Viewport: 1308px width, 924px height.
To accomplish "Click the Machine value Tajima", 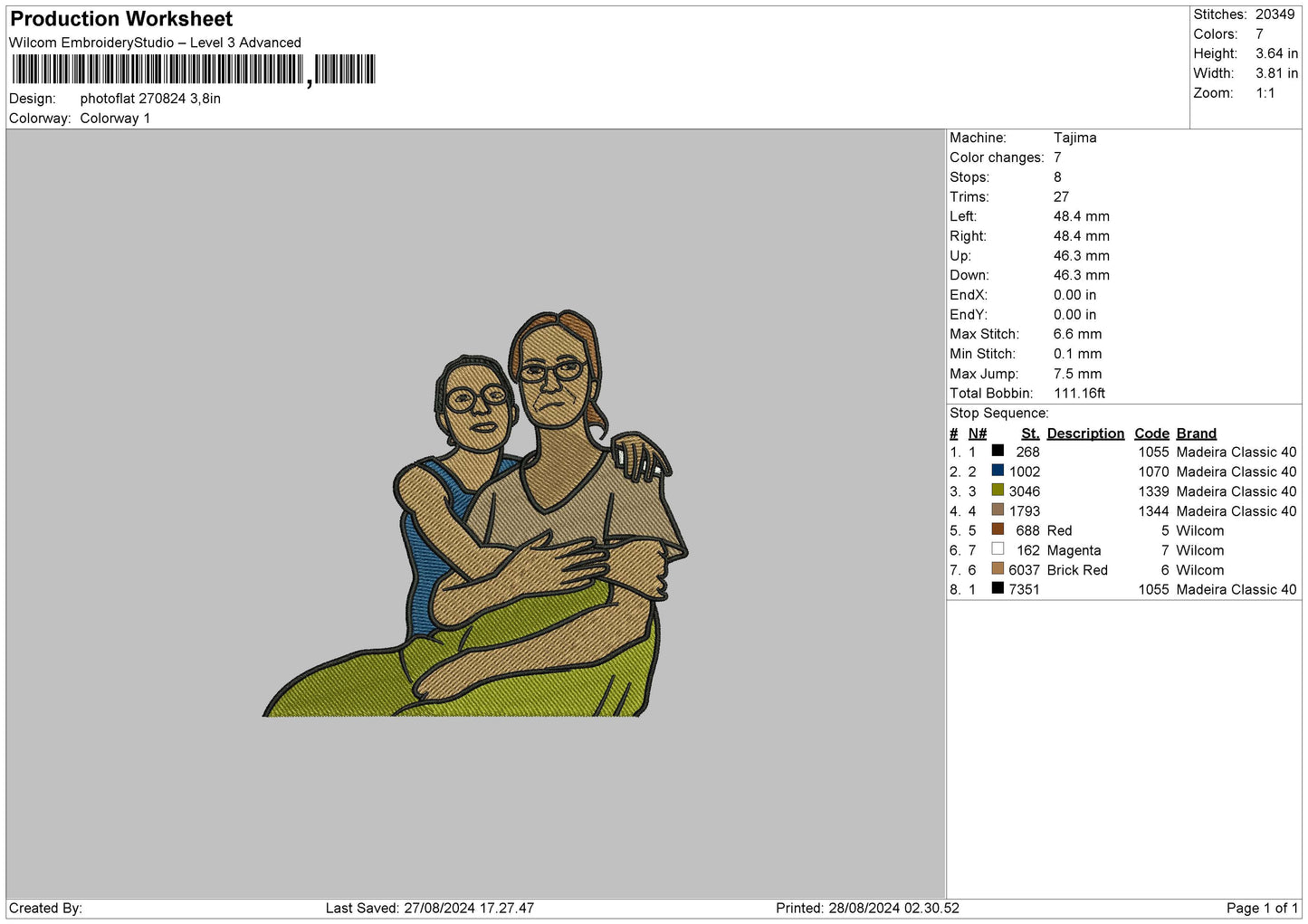I will (x=1074, y=138).
